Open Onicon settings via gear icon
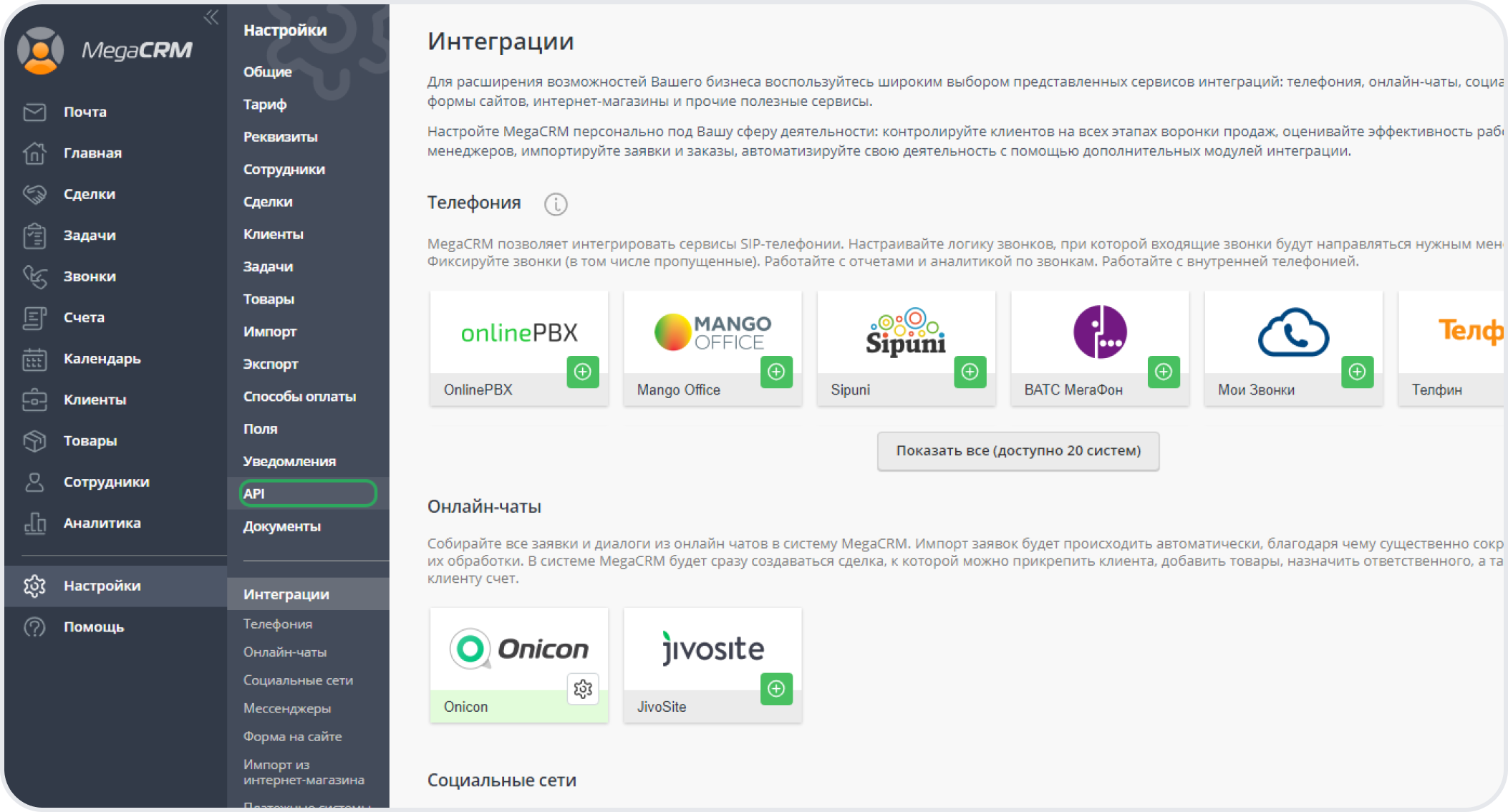 583,689
